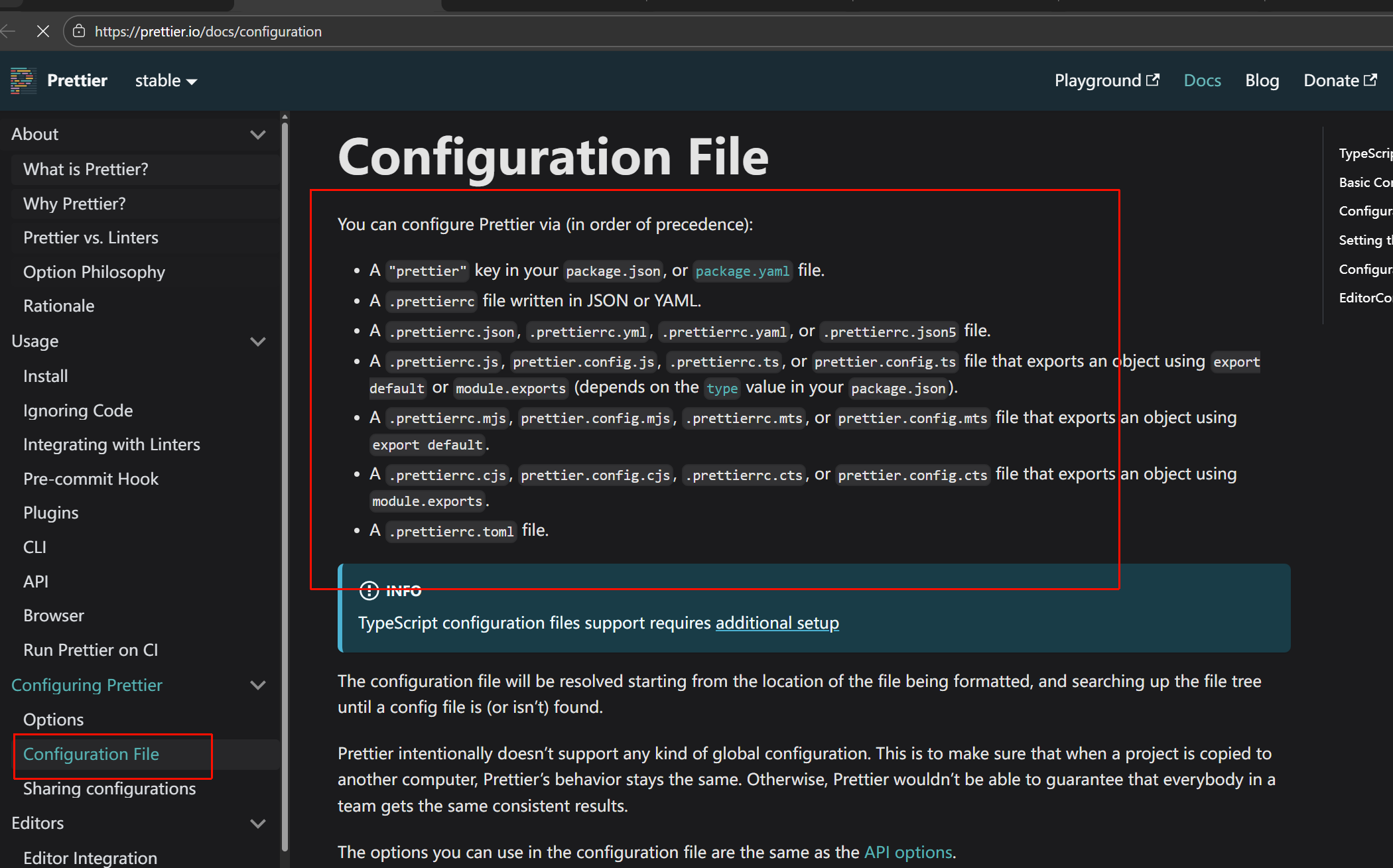The width and height of the screenshot is (1393, 868).
Task: Click the package.yaml link
Action: click(x=742, y=271)
